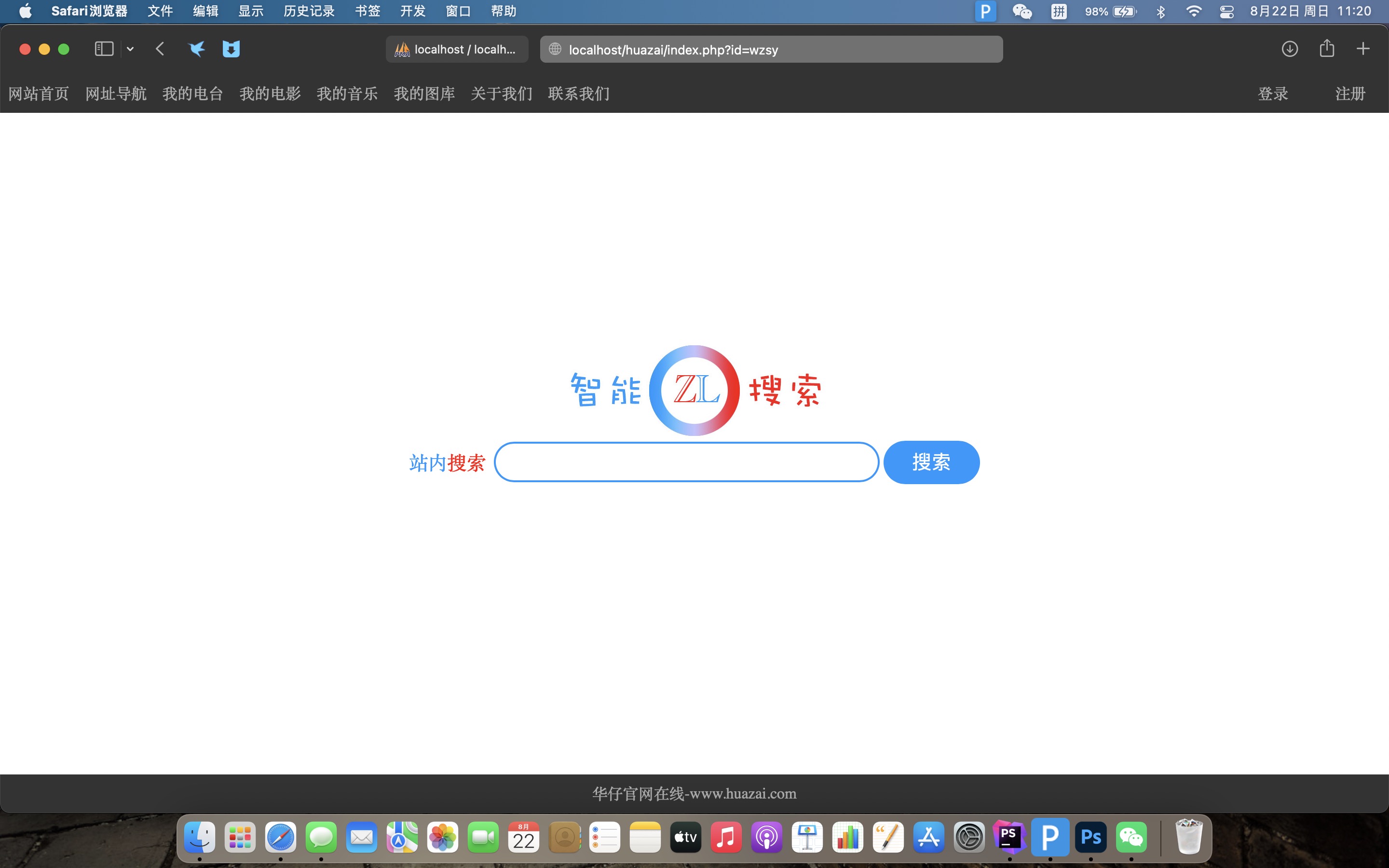Screen dimensions: 1389x868
Task: Click the blue bird extension icon
Action: (x=196, y=49)
